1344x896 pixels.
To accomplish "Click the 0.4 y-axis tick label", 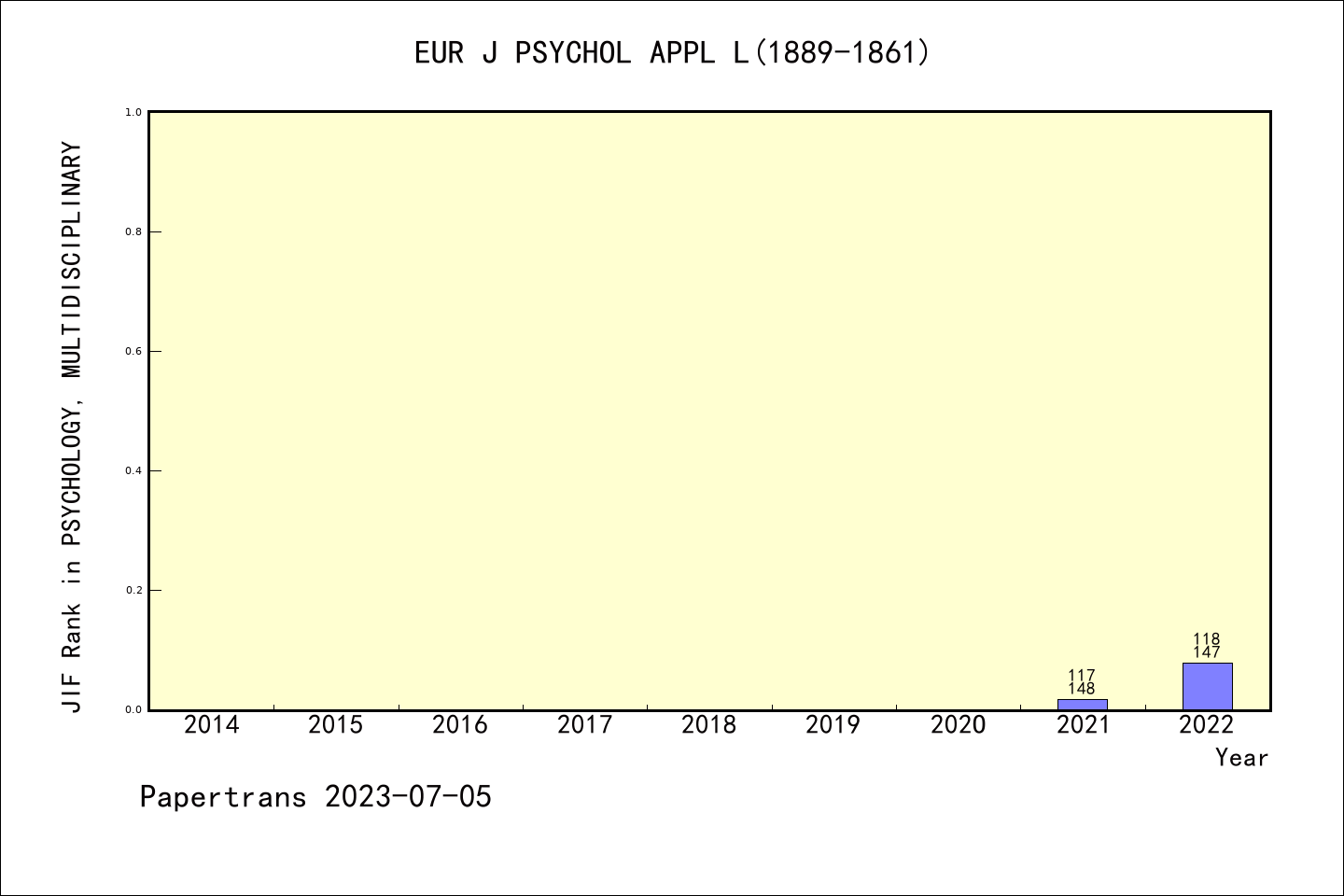I will tap(133, 470).
